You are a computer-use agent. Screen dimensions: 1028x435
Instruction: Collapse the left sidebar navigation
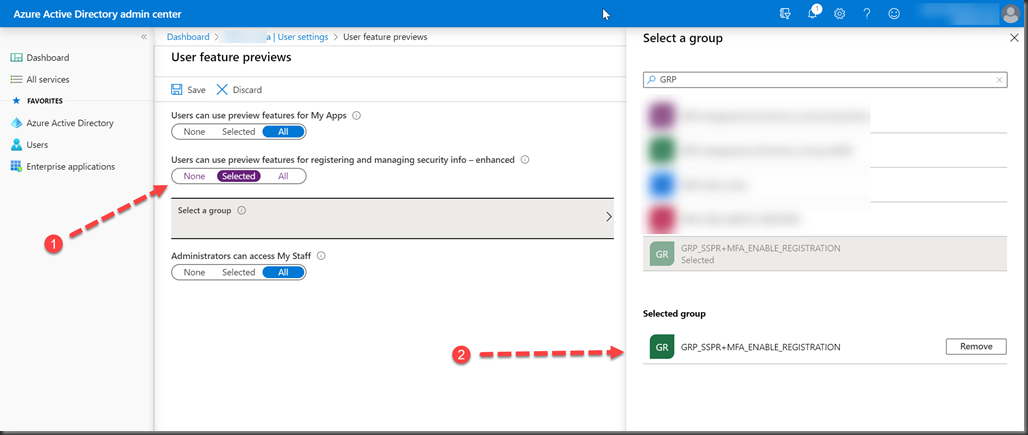[x=143, y=37]
